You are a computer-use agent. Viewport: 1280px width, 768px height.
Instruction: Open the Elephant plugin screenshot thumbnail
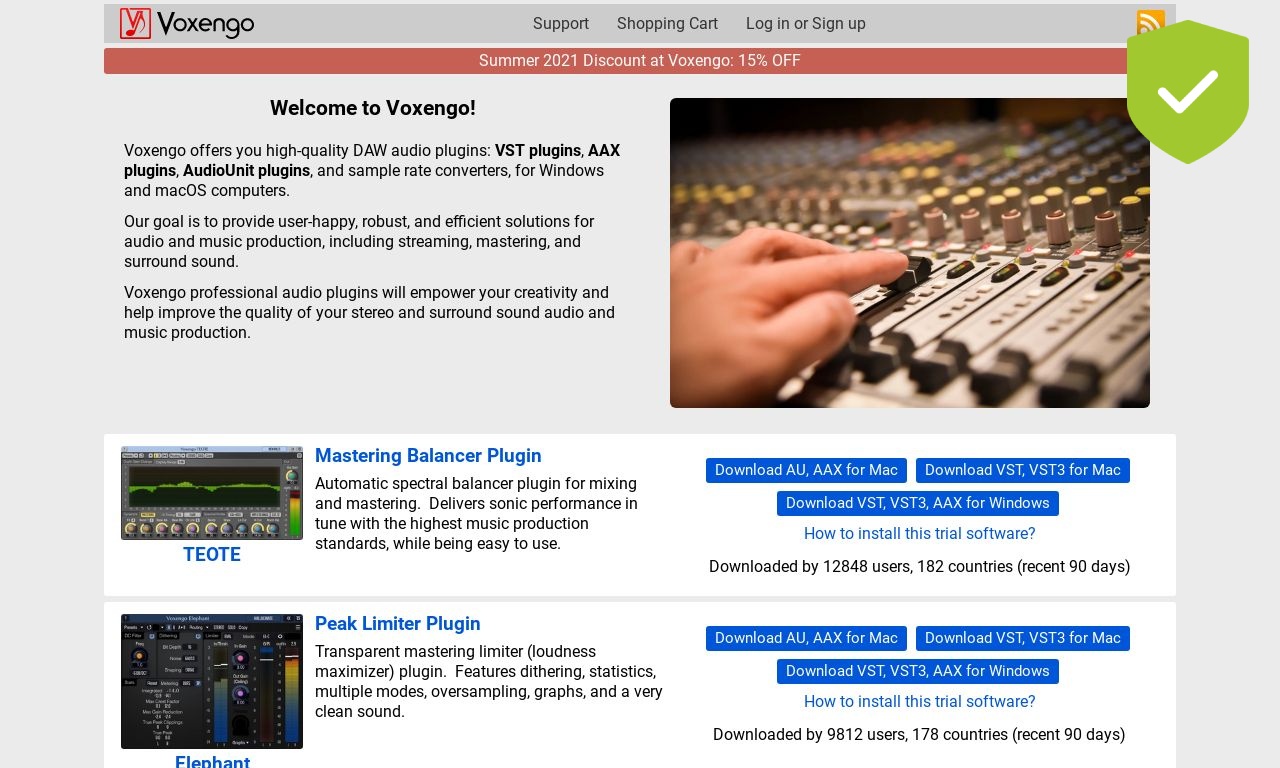point(212,681)
